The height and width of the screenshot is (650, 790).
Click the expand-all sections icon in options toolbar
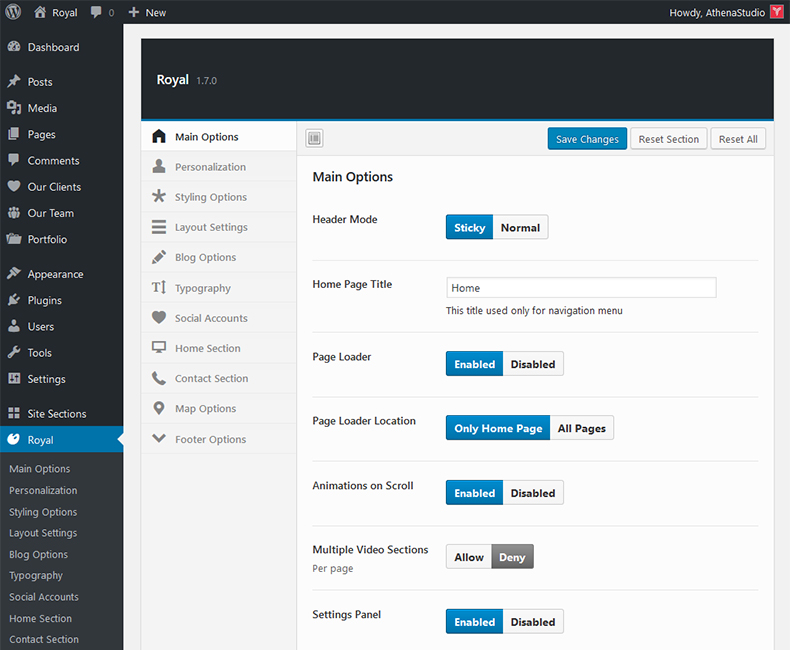(314, 138)
